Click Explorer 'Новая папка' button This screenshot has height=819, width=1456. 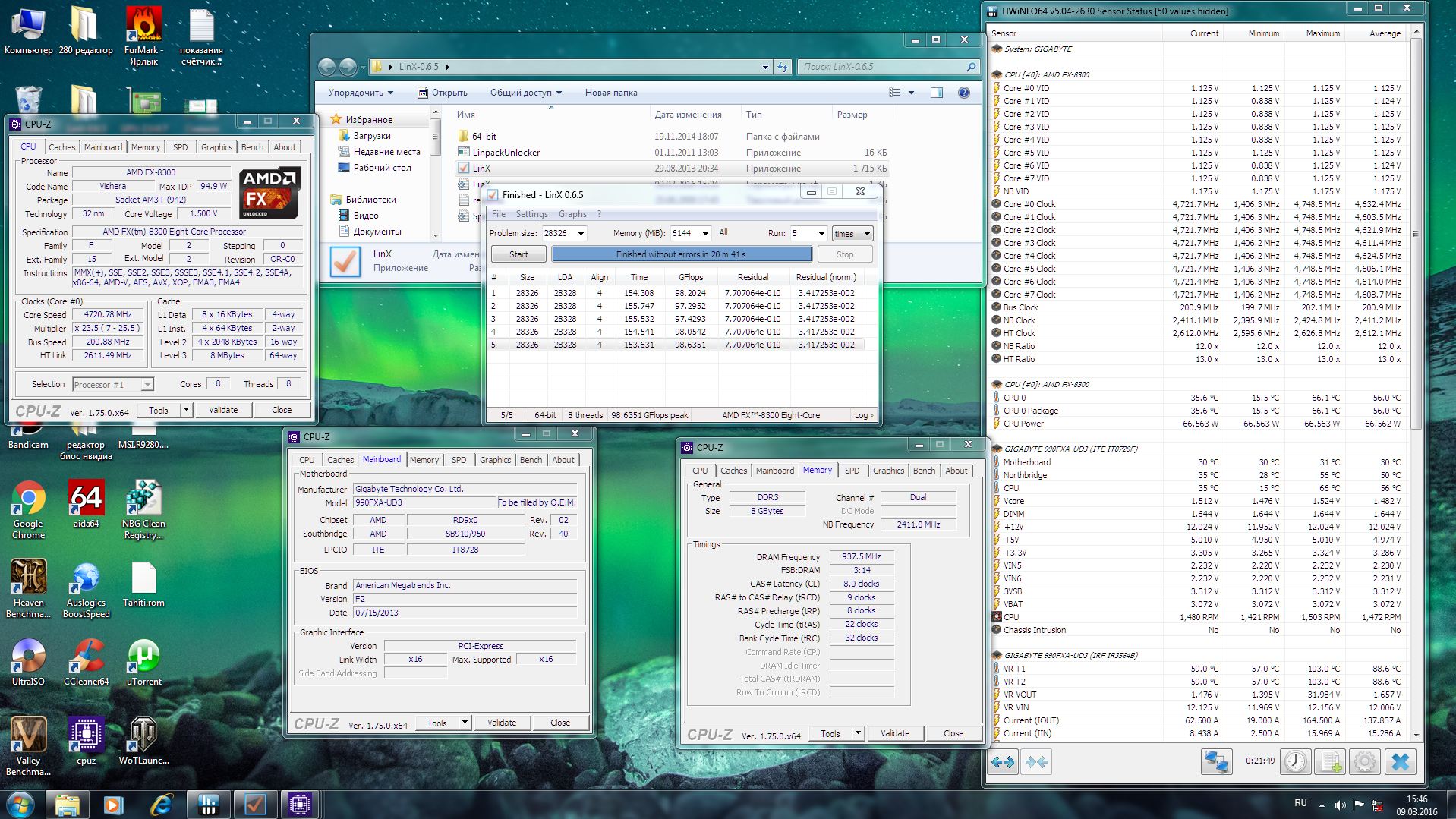[x=611, y=93]
